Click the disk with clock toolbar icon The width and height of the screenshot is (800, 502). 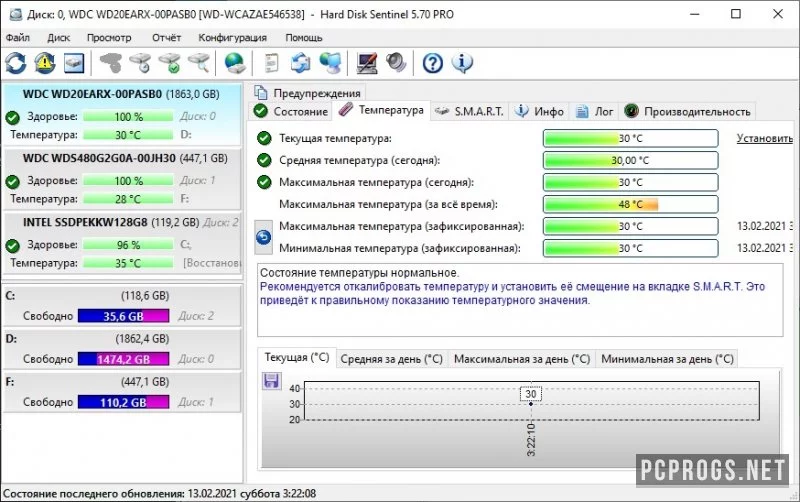(140, 63)
